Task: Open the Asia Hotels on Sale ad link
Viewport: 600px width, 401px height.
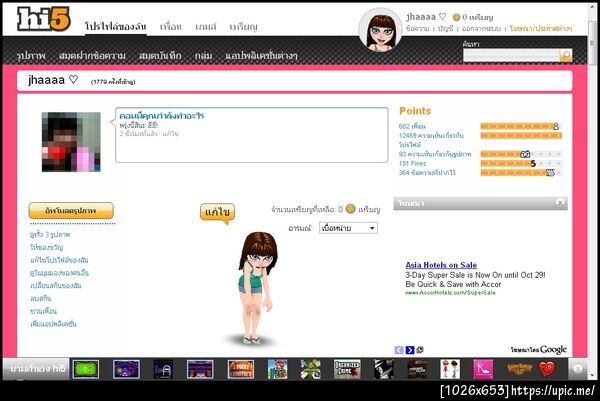Action: tap(441, 265)
